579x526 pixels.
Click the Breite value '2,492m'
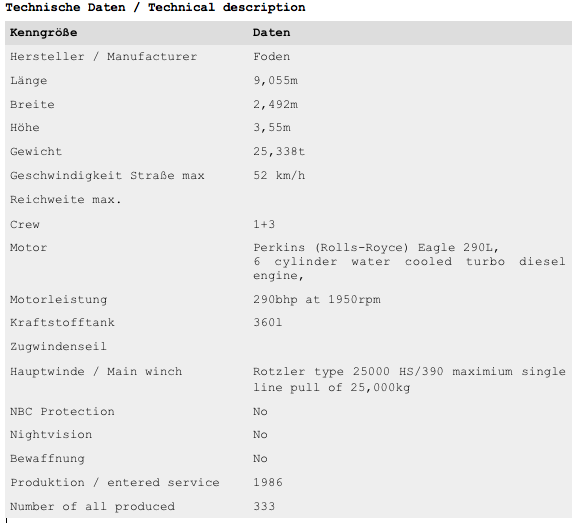pos(275,105)
